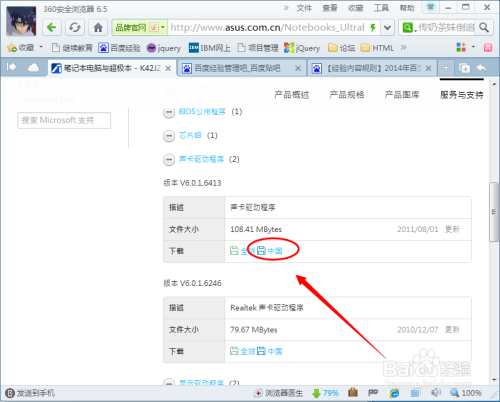500x402 pixels.
Task: Open the lowercase jquery bookmark
Action: (x=164, y=48)
